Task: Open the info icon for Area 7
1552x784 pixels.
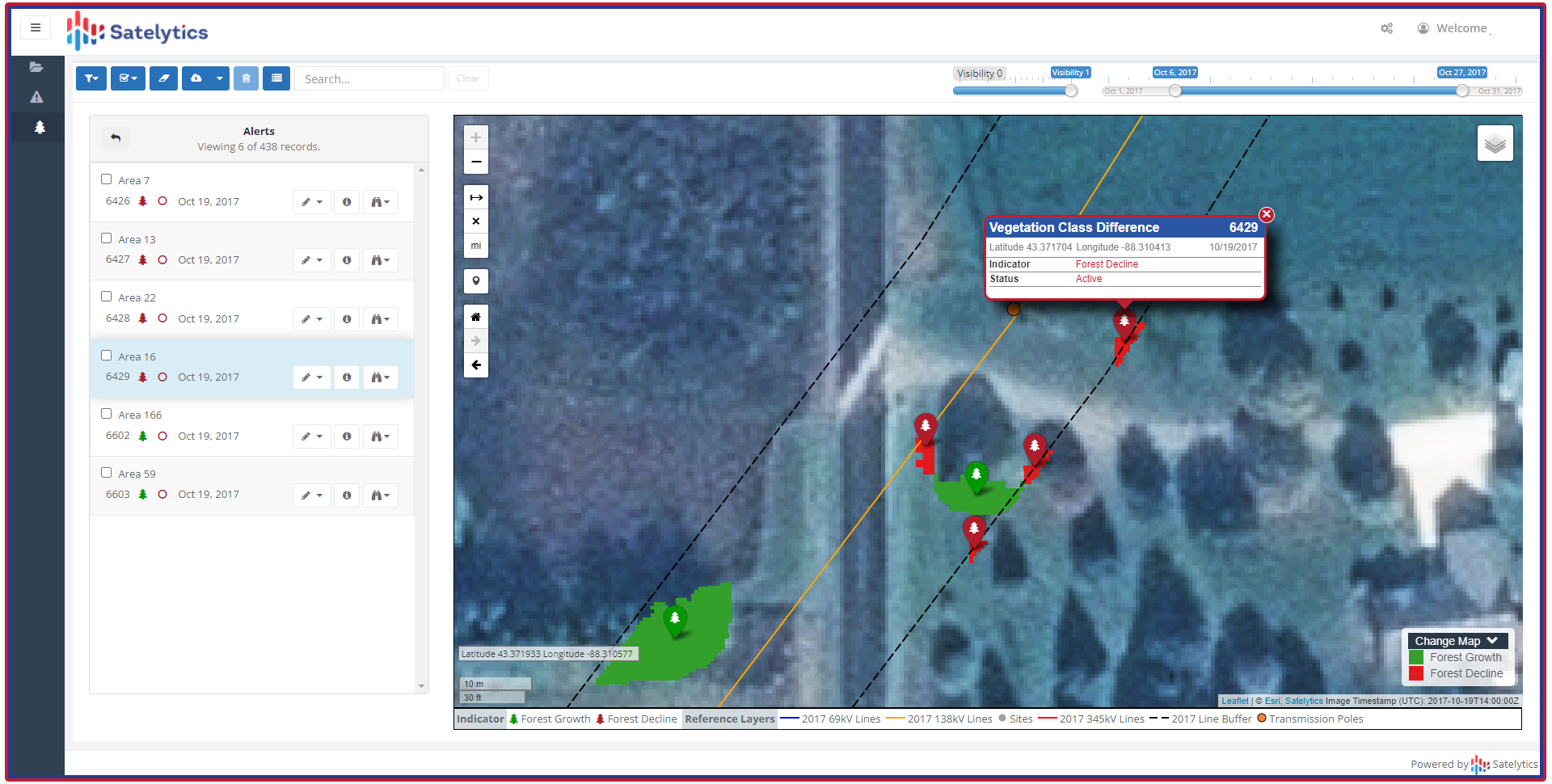Action: tap(347, 202)
